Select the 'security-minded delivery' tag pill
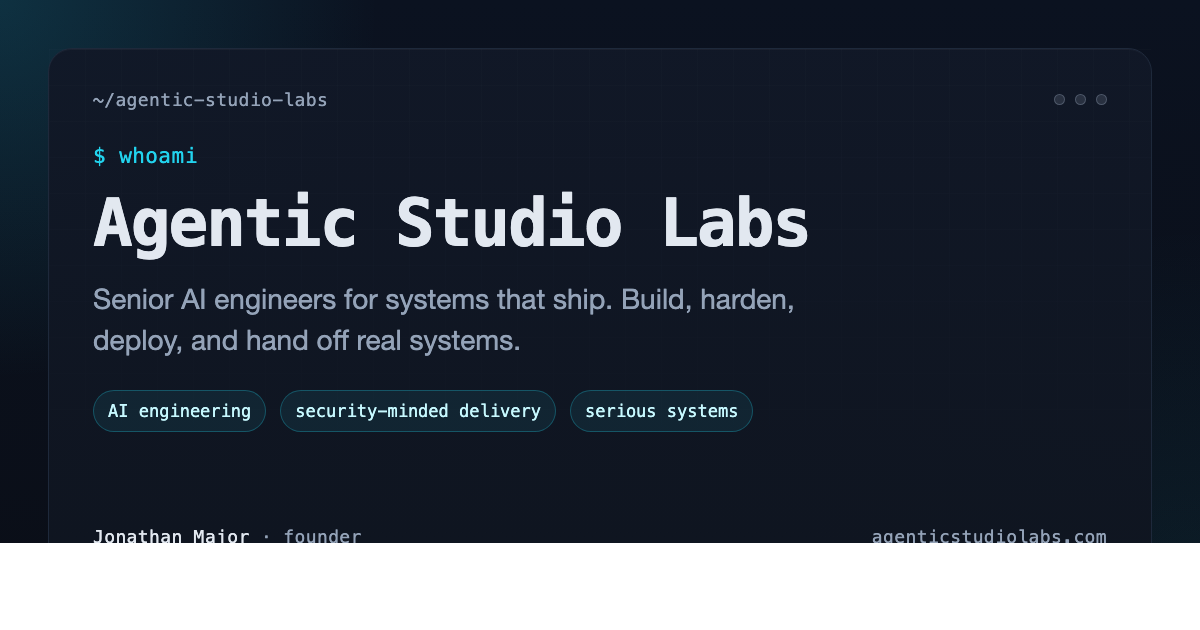This screenshot has width=1200, height=630. tap(418, 411)
